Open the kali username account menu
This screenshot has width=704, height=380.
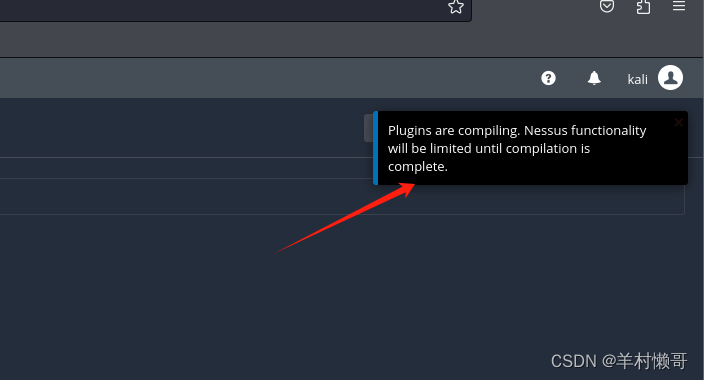click(638, 80)
